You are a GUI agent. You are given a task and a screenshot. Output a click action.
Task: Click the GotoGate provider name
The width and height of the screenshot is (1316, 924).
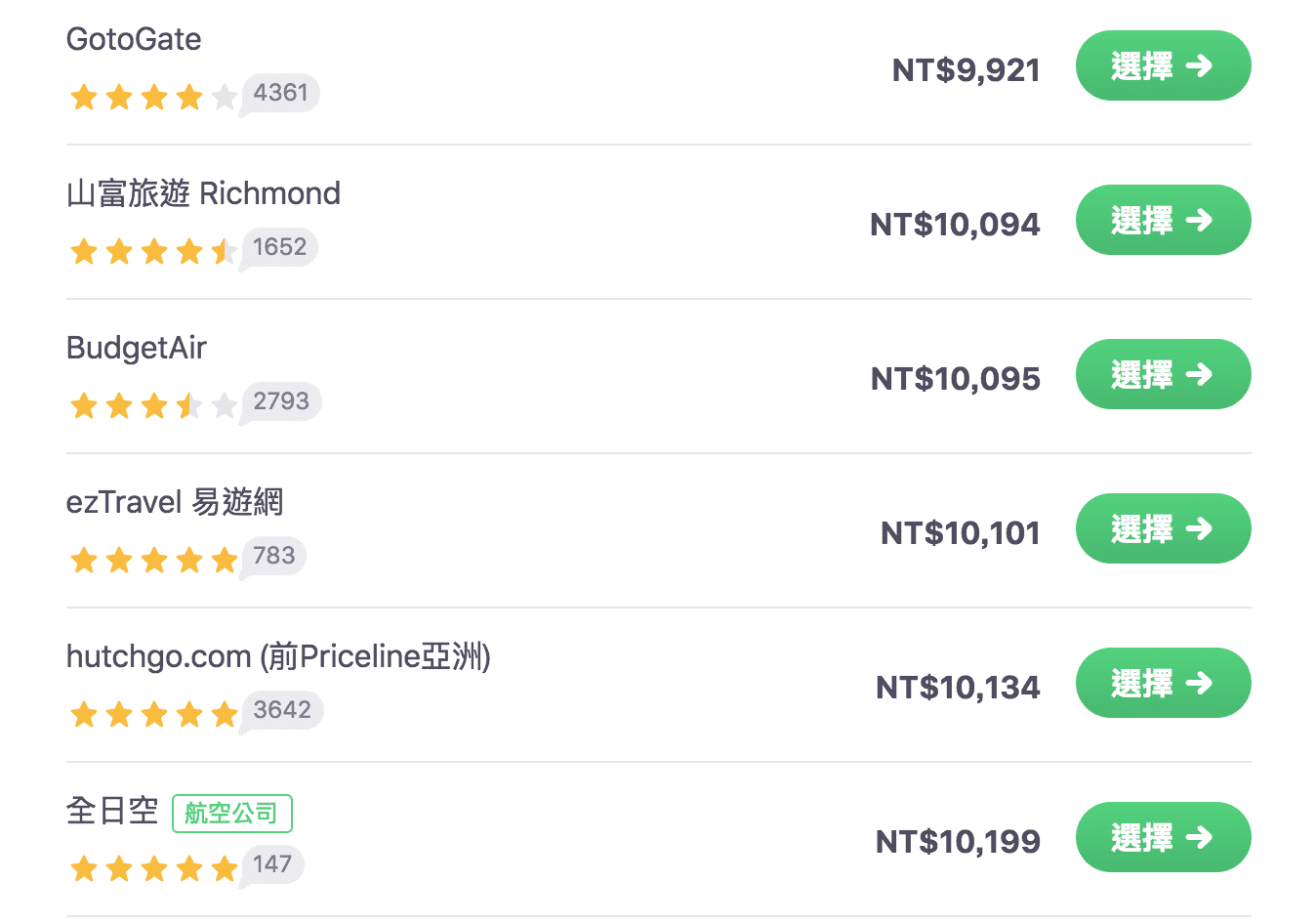coord(134,39)
